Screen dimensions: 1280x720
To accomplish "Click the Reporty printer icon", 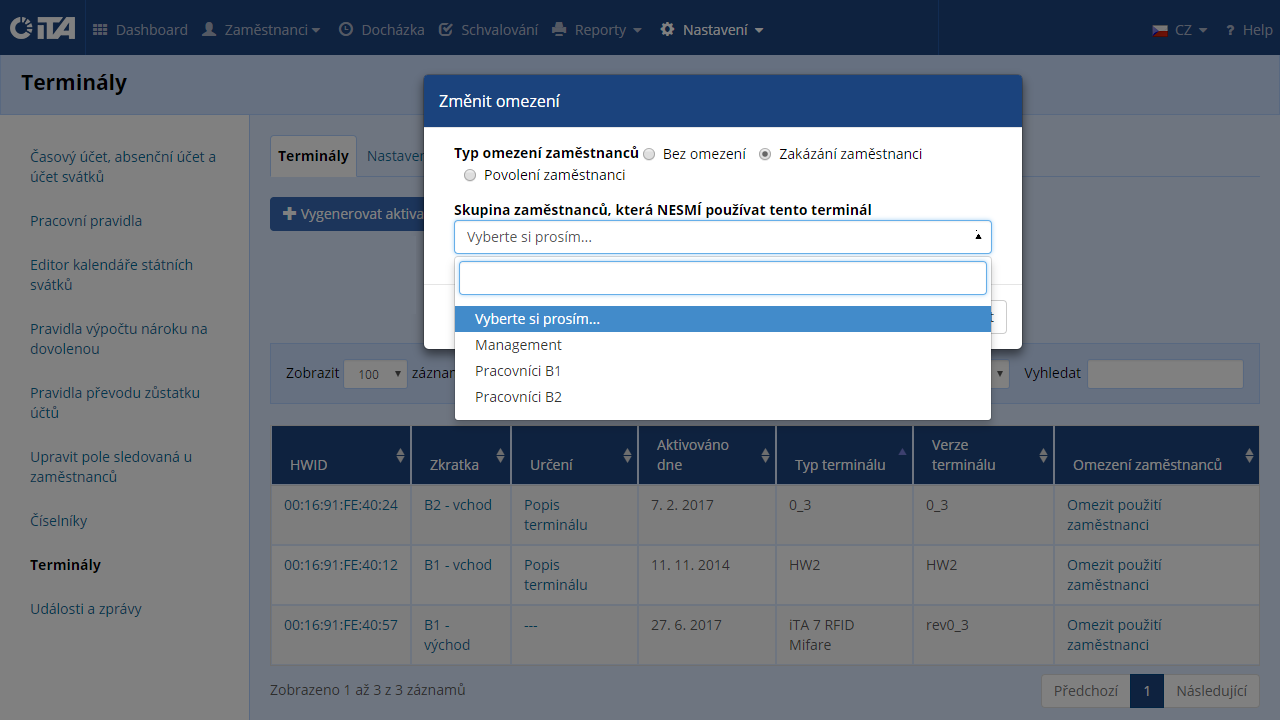I will [559, 30].
